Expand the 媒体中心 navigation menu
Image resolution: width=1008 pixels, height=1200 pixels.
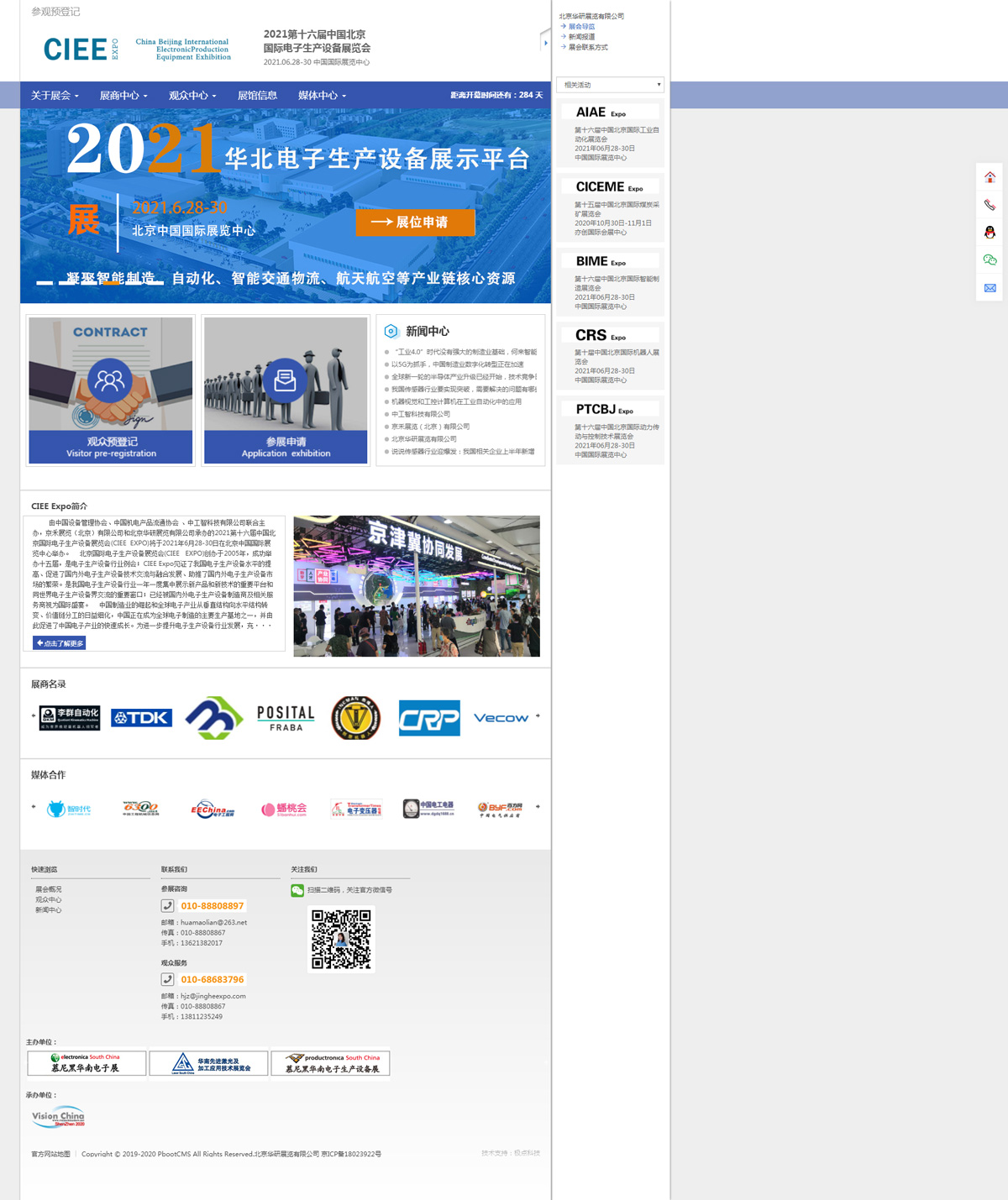[322, 96]
